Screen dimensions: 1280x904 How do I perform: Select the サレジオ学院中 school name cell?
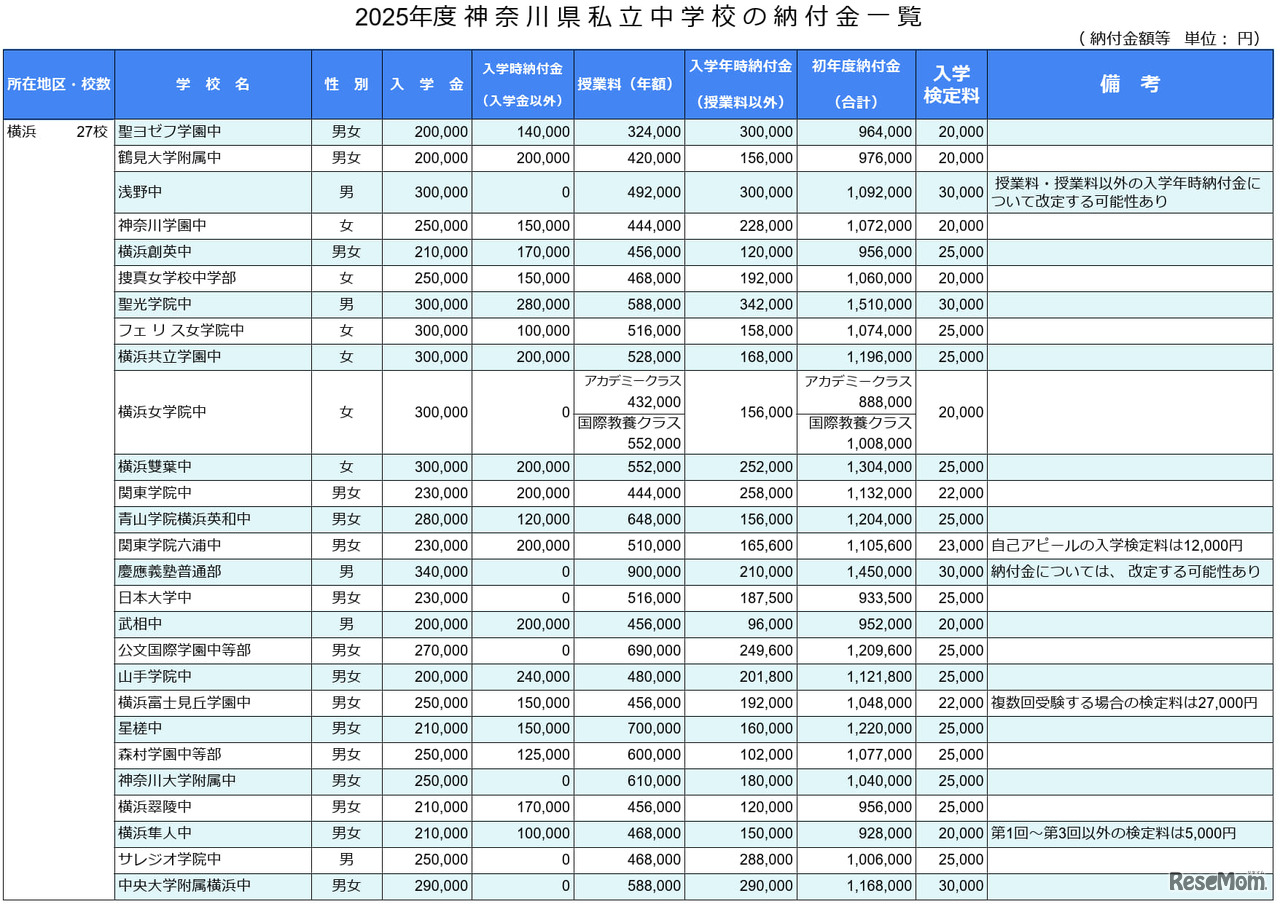click(x=213, y=859)
